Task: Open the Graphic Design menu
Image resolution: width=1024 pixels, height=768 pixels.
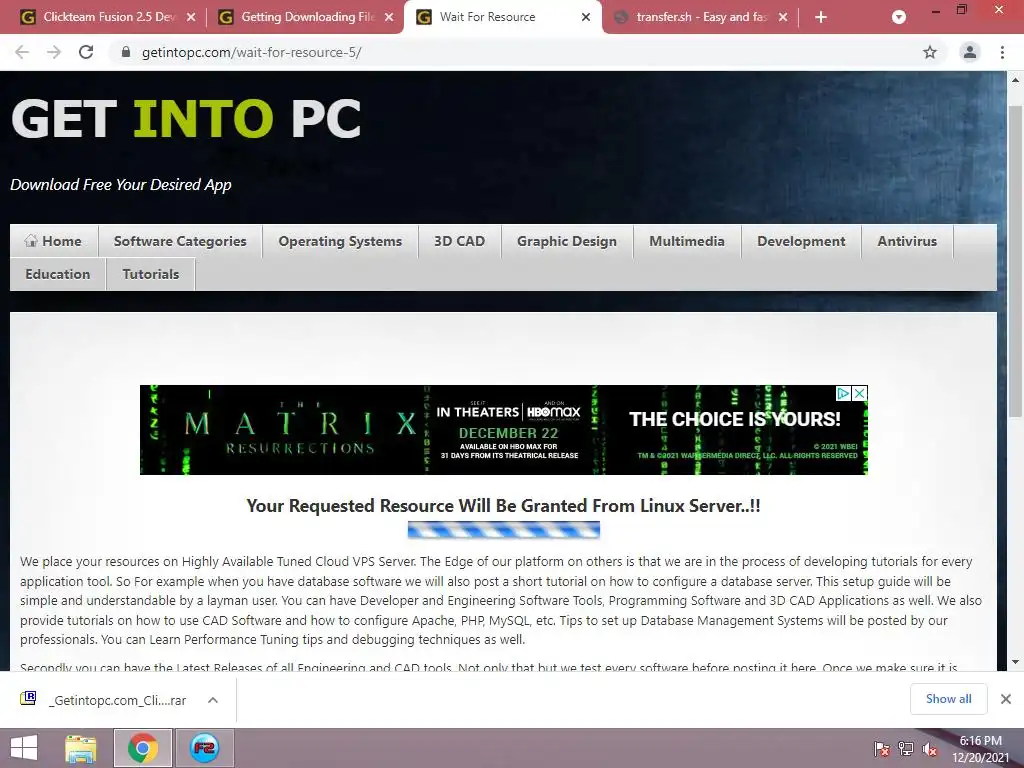Action: pyautogui.click(x=566, y=241)
